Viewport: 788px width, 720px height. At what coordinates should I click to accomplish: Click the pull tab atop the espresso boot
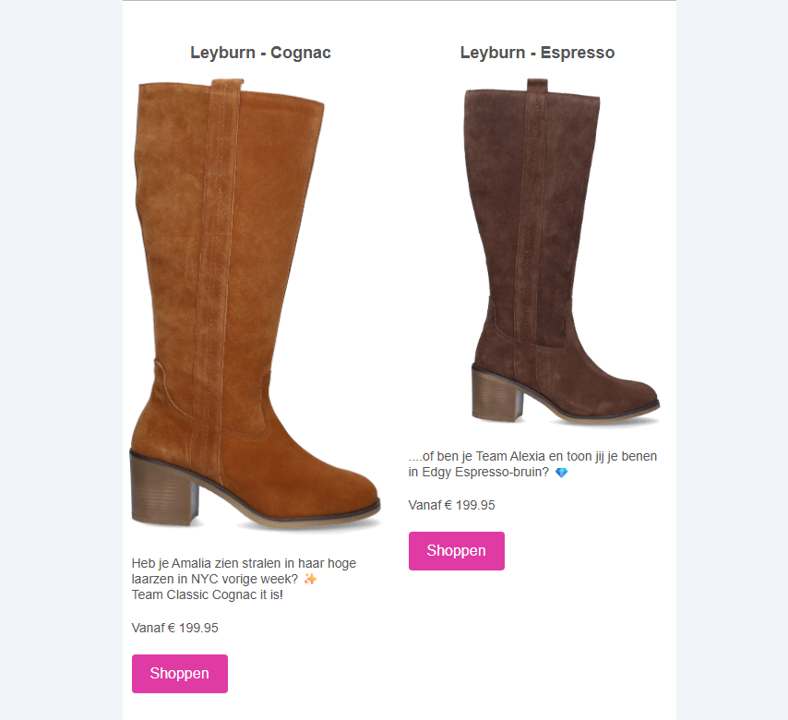[x=537, y=85]
